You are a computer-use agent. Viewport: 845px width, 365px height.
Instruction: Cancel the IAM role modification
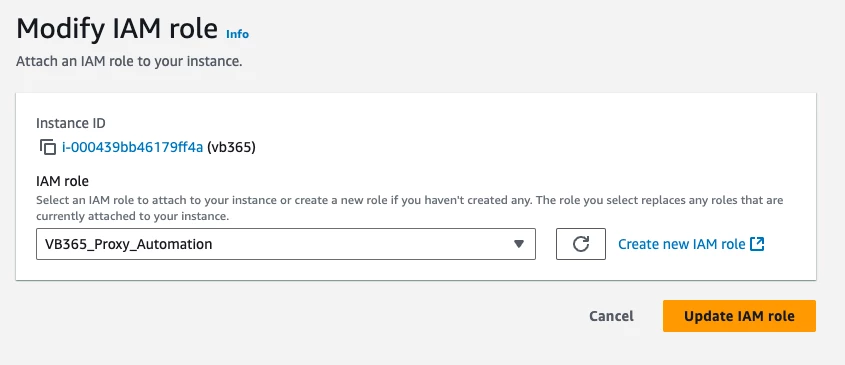click(x=611, y=316)
